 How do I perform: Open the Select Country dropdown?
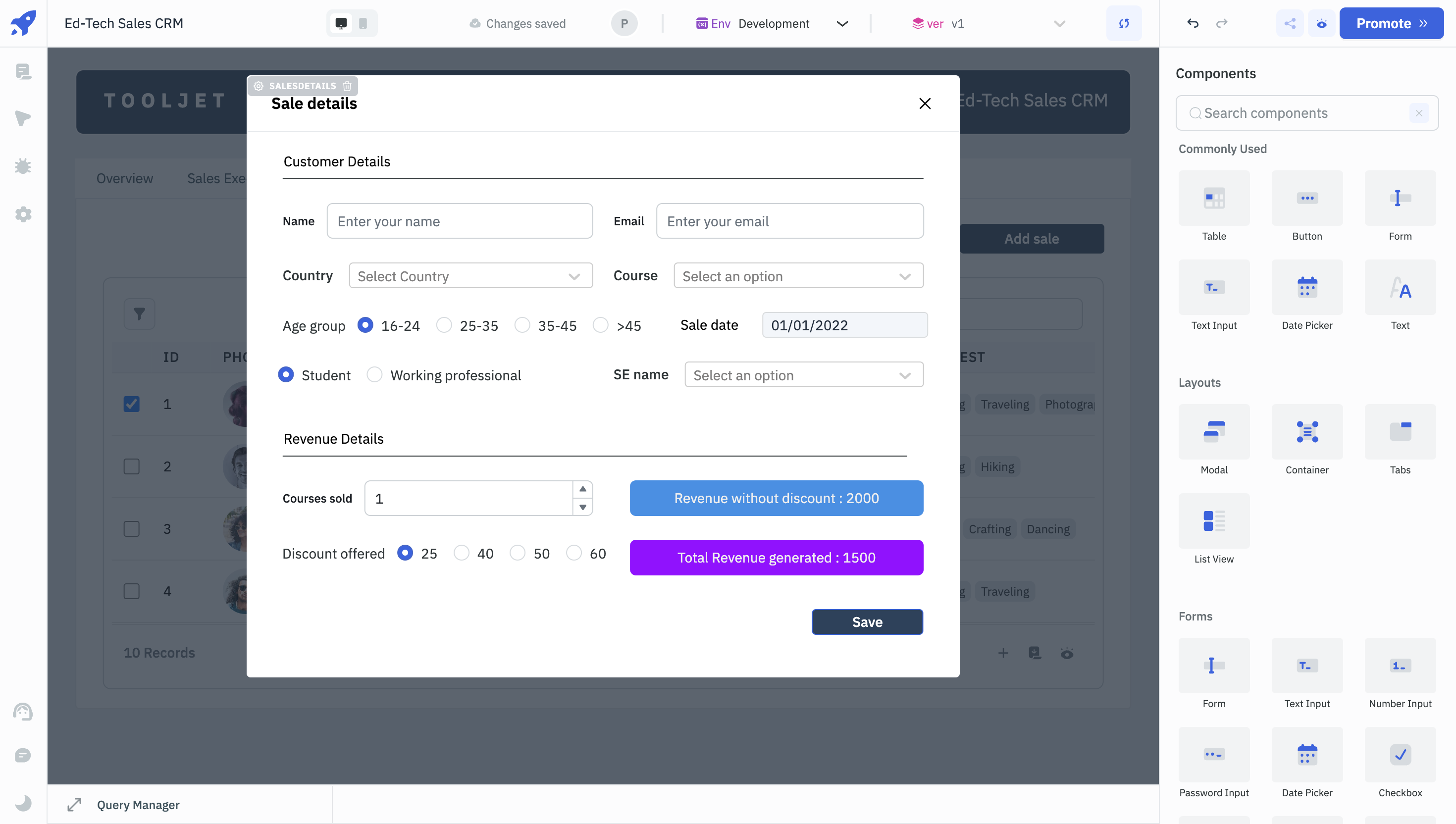pyautogui.click(x=470, y=276)
